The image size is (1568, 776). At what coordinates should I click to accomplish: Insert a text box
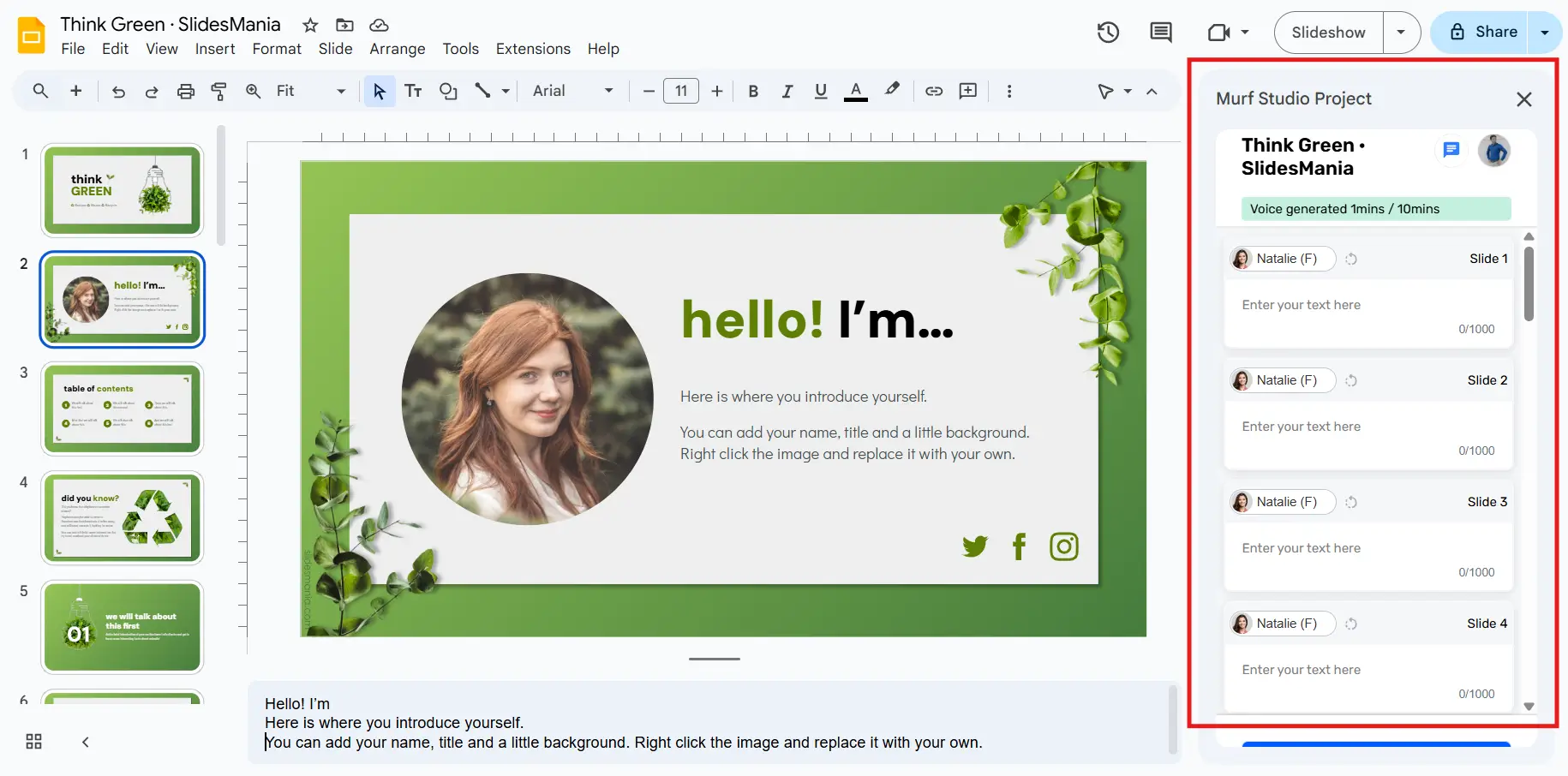[x=413, y=91]
